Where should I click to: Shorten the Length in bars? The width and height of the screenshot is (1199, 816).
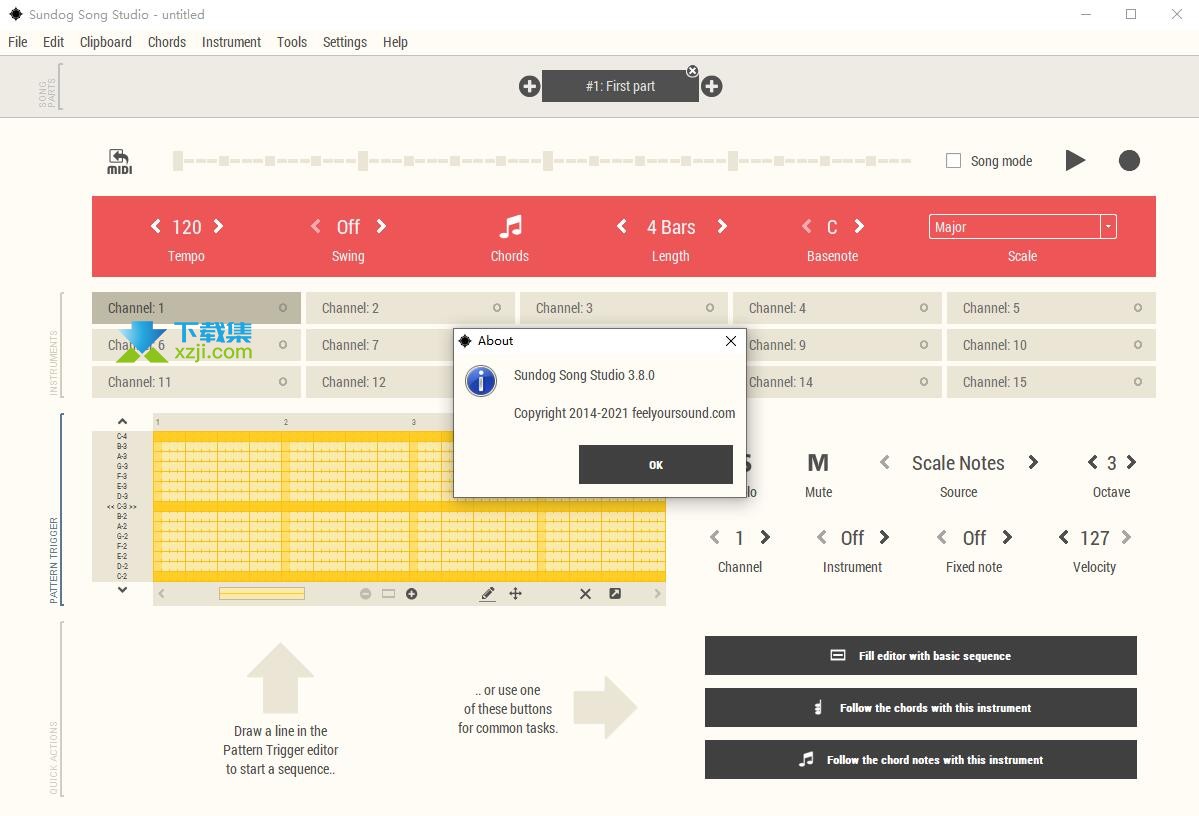pyautogui.click(x=622, y=226)
